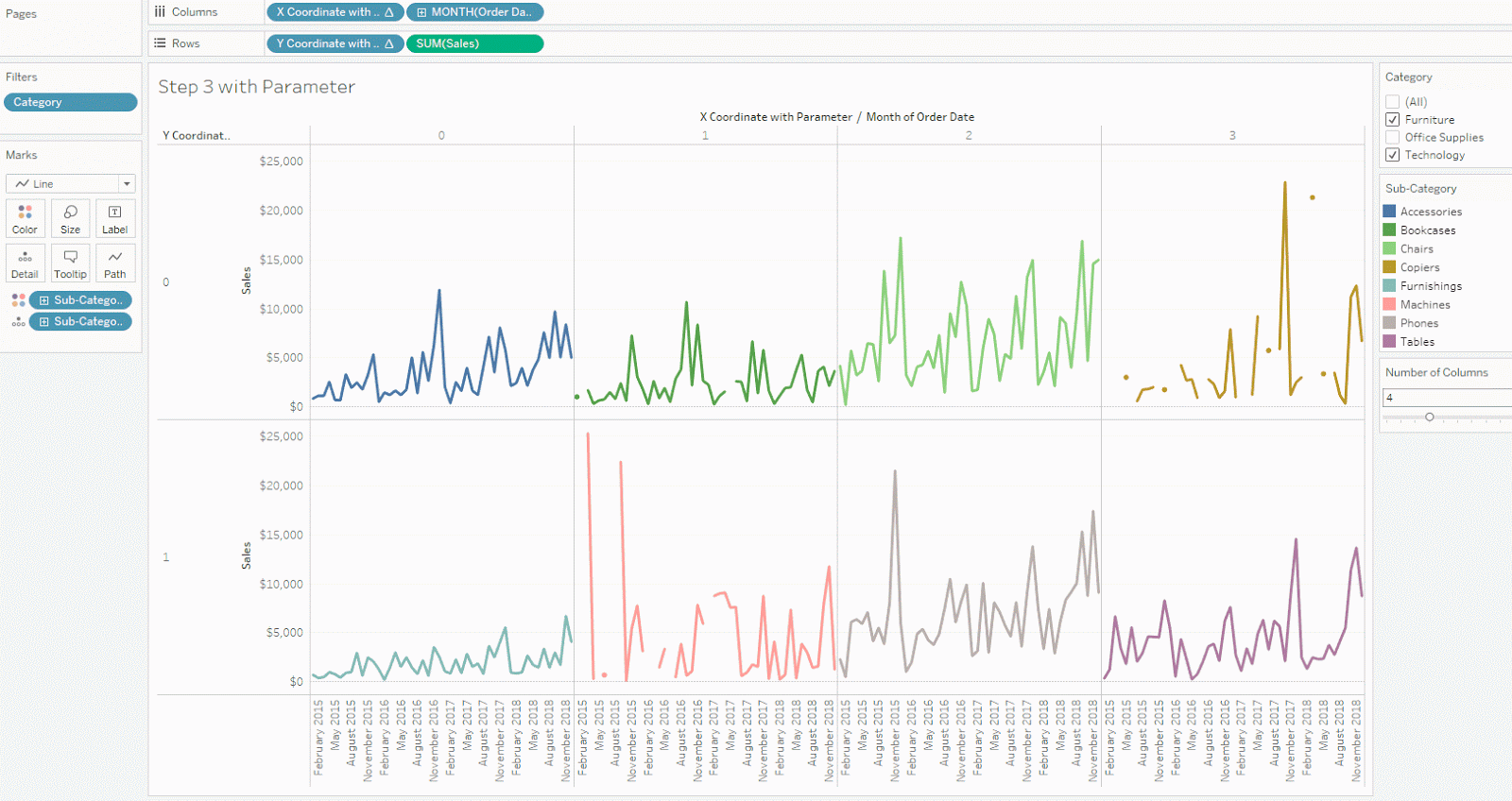Click the Number of Columns slider
Viewport: 1512px width, 801px height.
(x=1446, y=417)
